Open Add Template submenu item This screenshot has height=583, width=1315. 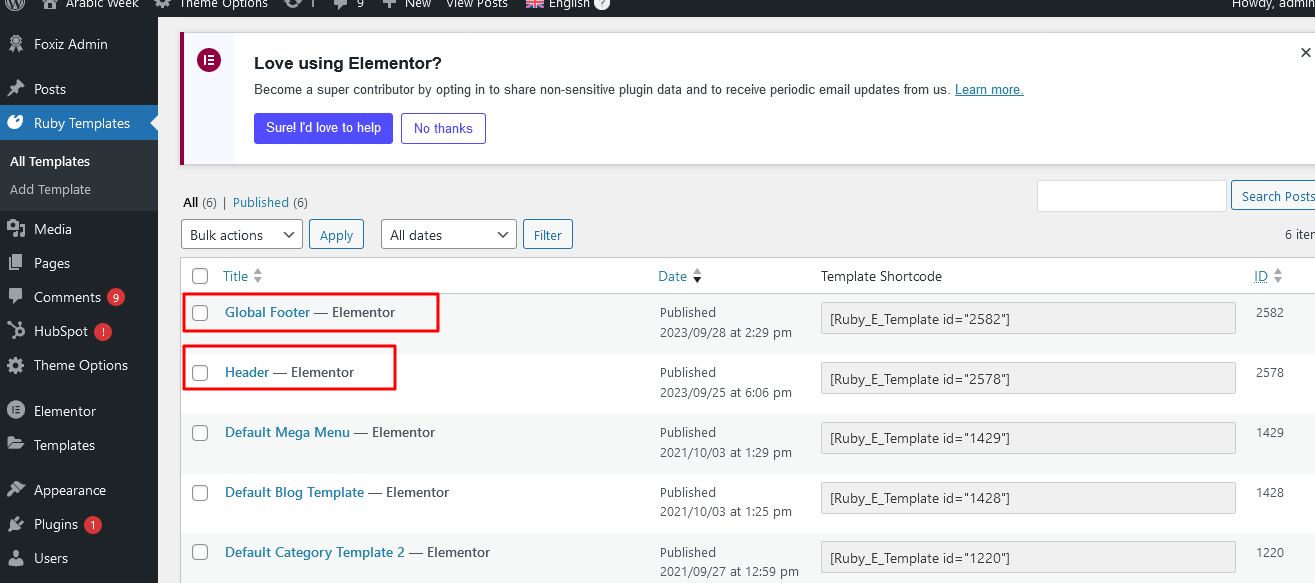50,189
